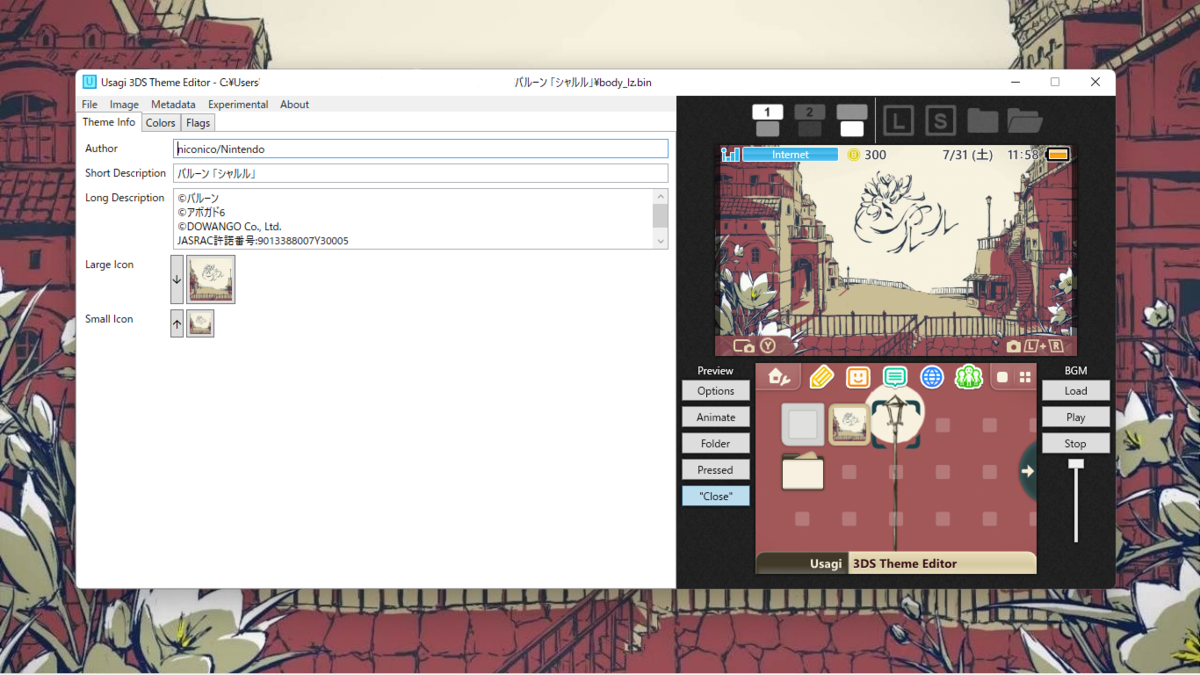Click the Large Icon thumbnail
The width and height of the screenshot is (1200, 675).
[x=211, y=279]
